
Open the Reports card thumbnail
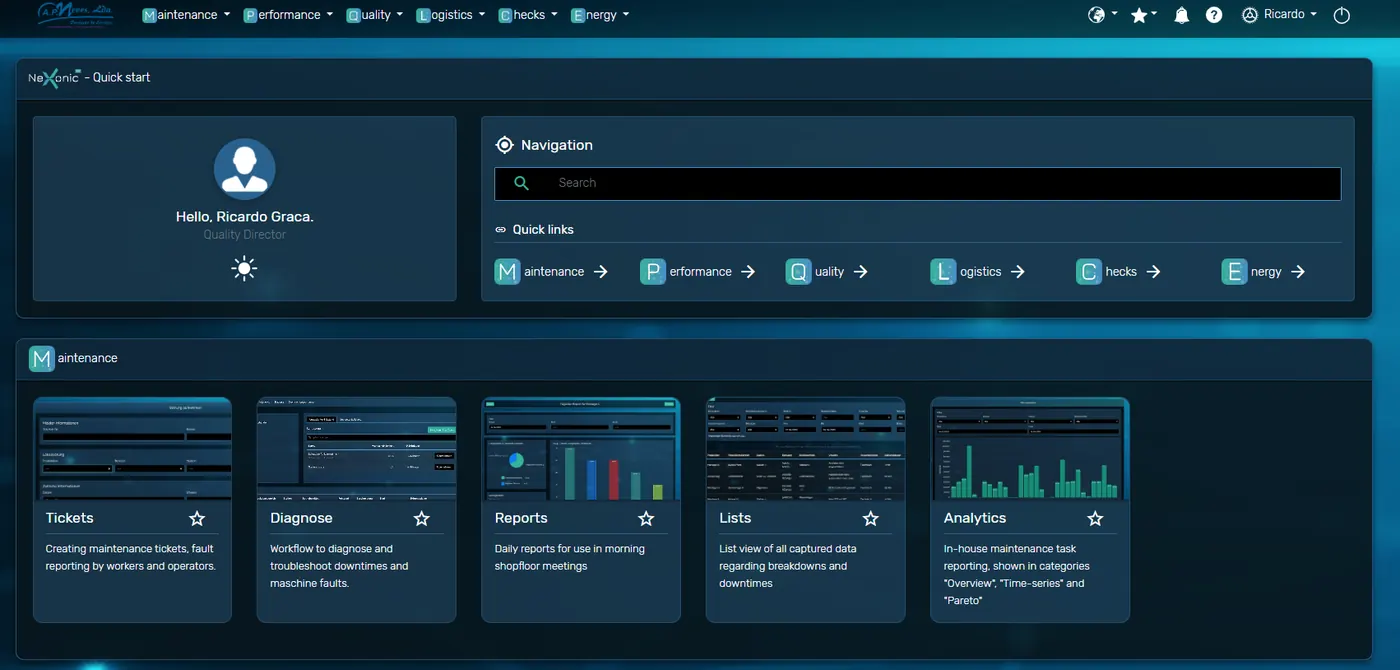tap(581, 449)
